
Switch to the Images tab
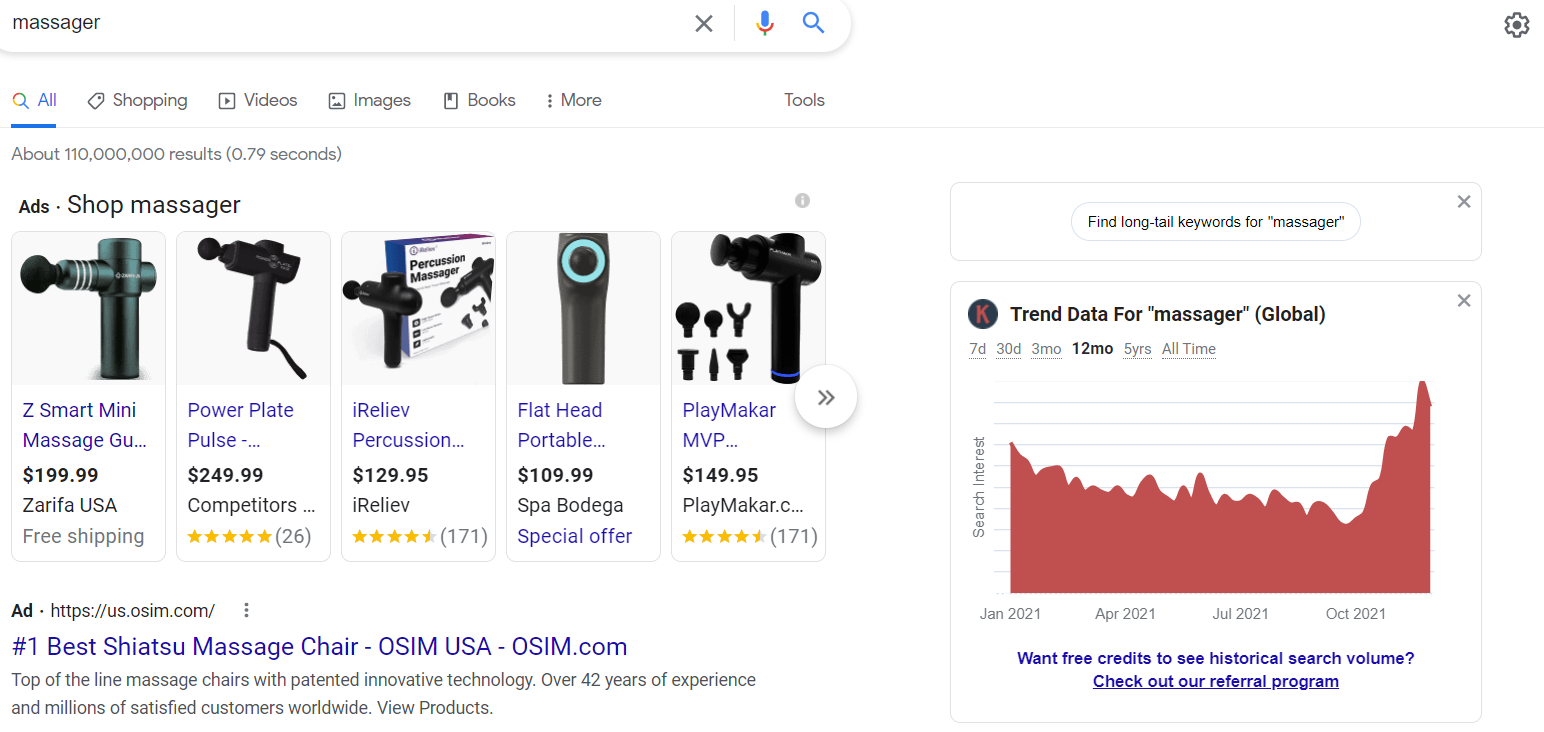(x=370, y=100)
